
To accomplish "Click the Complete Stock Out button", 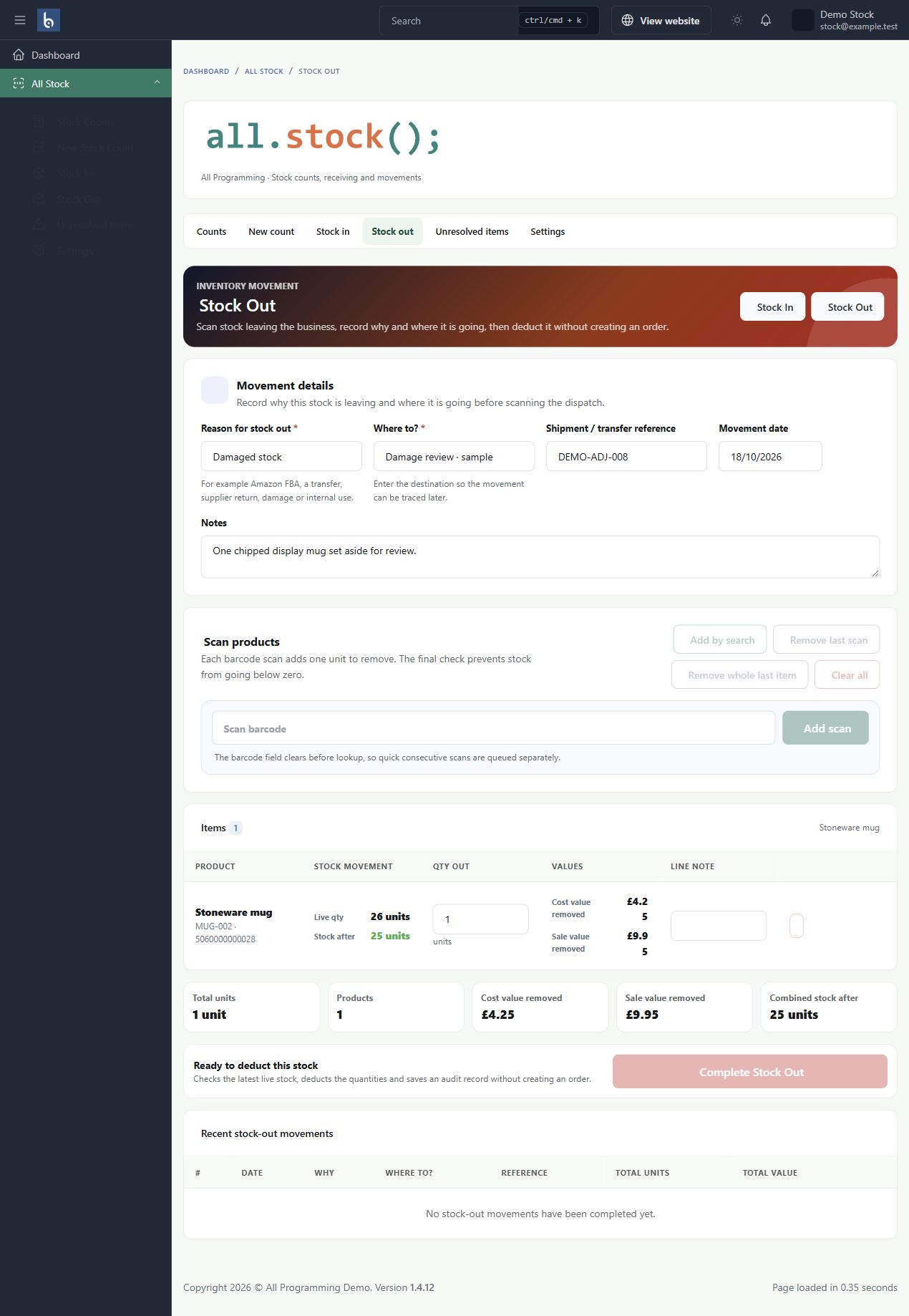I will pyautogui.click(x=750, y=1072).
